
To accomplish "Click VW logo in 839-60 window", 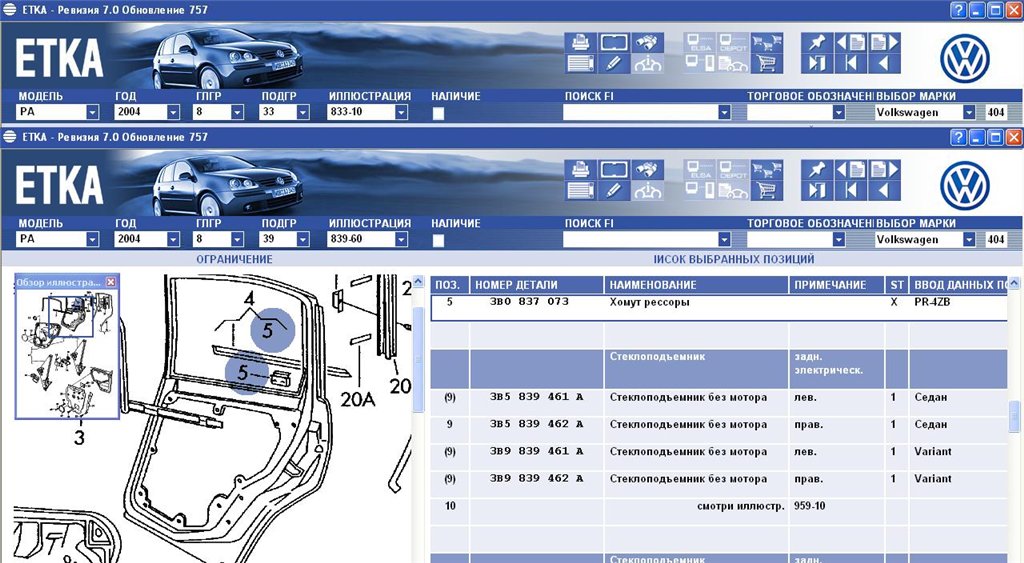I will (x=965, y=186).
